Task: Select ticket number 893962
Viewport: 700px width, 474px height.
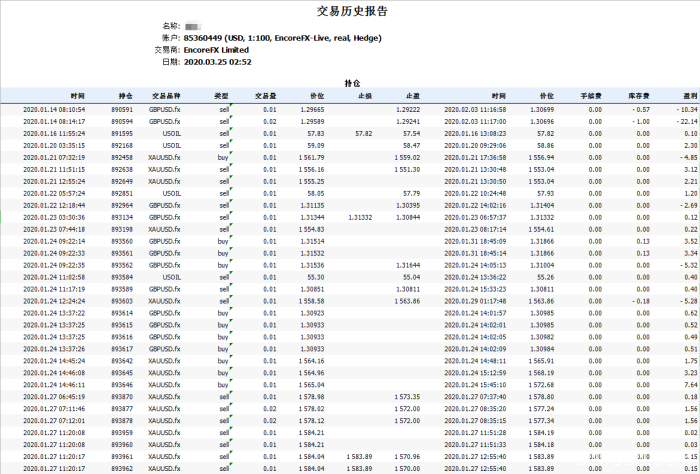Action: pyautogui.click(x=122, y=469)
